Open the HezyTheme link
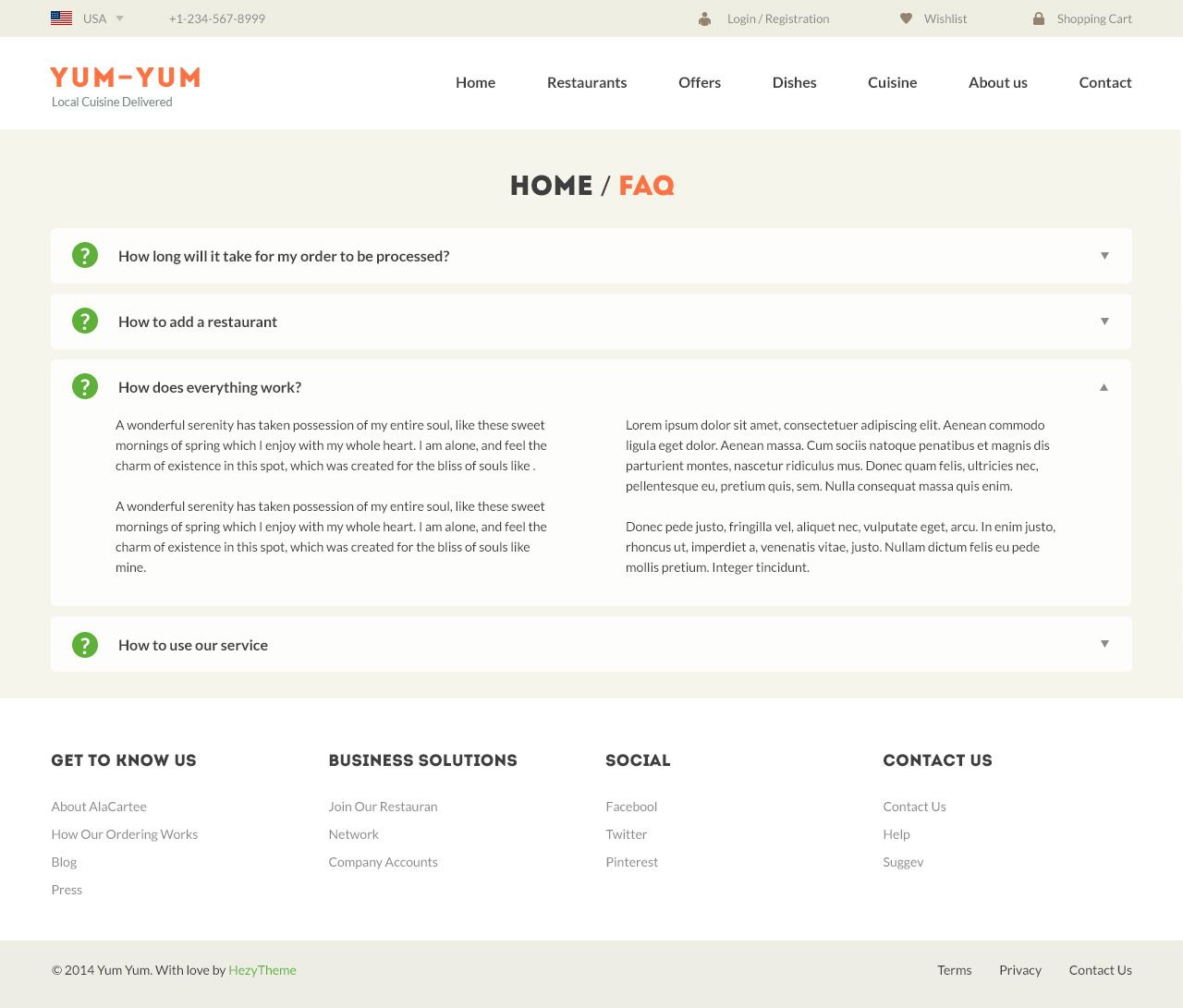Screen dimensions: 1183x1008 pyautogui.click(x=262, y=970)
